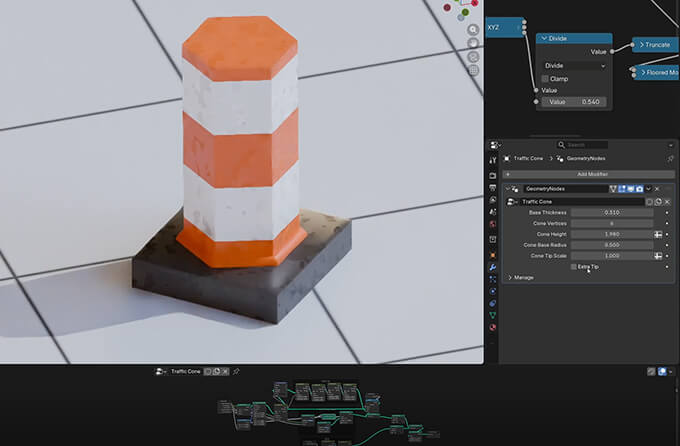Click the pan view hand icon
Image resolution: width=680 pixels, height=446 pixels.
coord(473,44)
